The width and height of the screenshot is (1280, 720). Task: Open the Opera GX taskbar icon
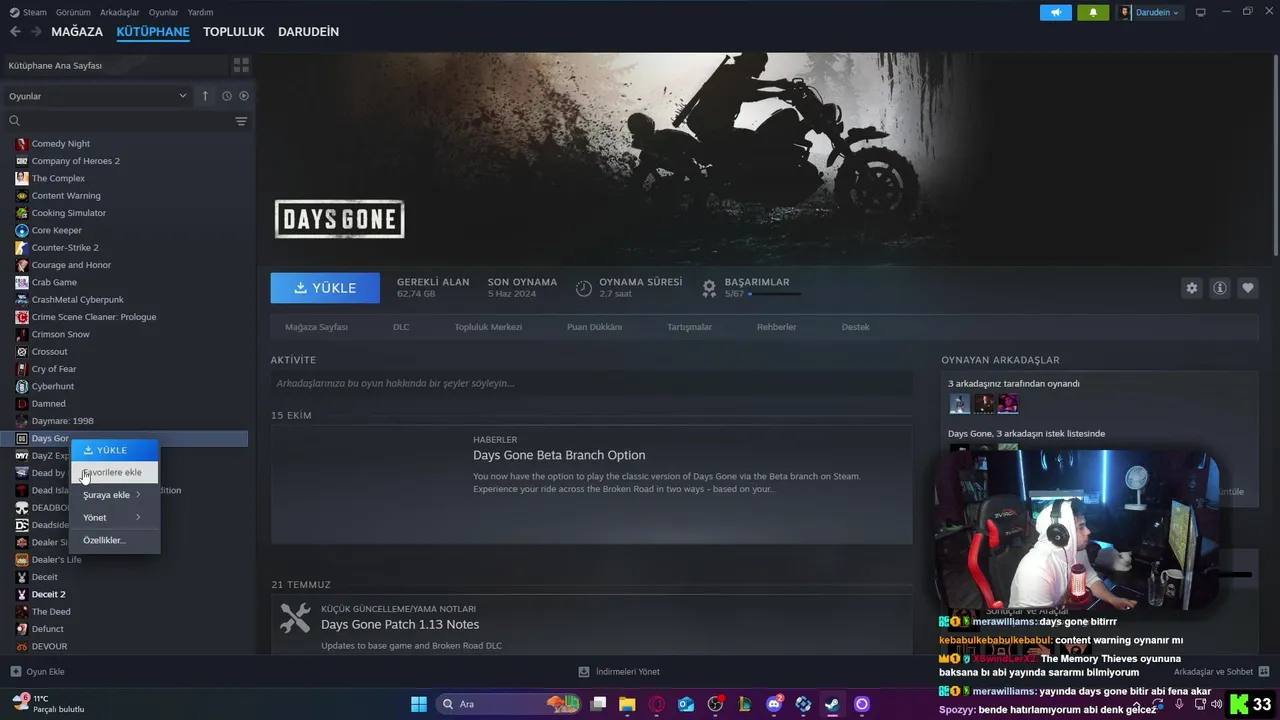pos(657,704)
